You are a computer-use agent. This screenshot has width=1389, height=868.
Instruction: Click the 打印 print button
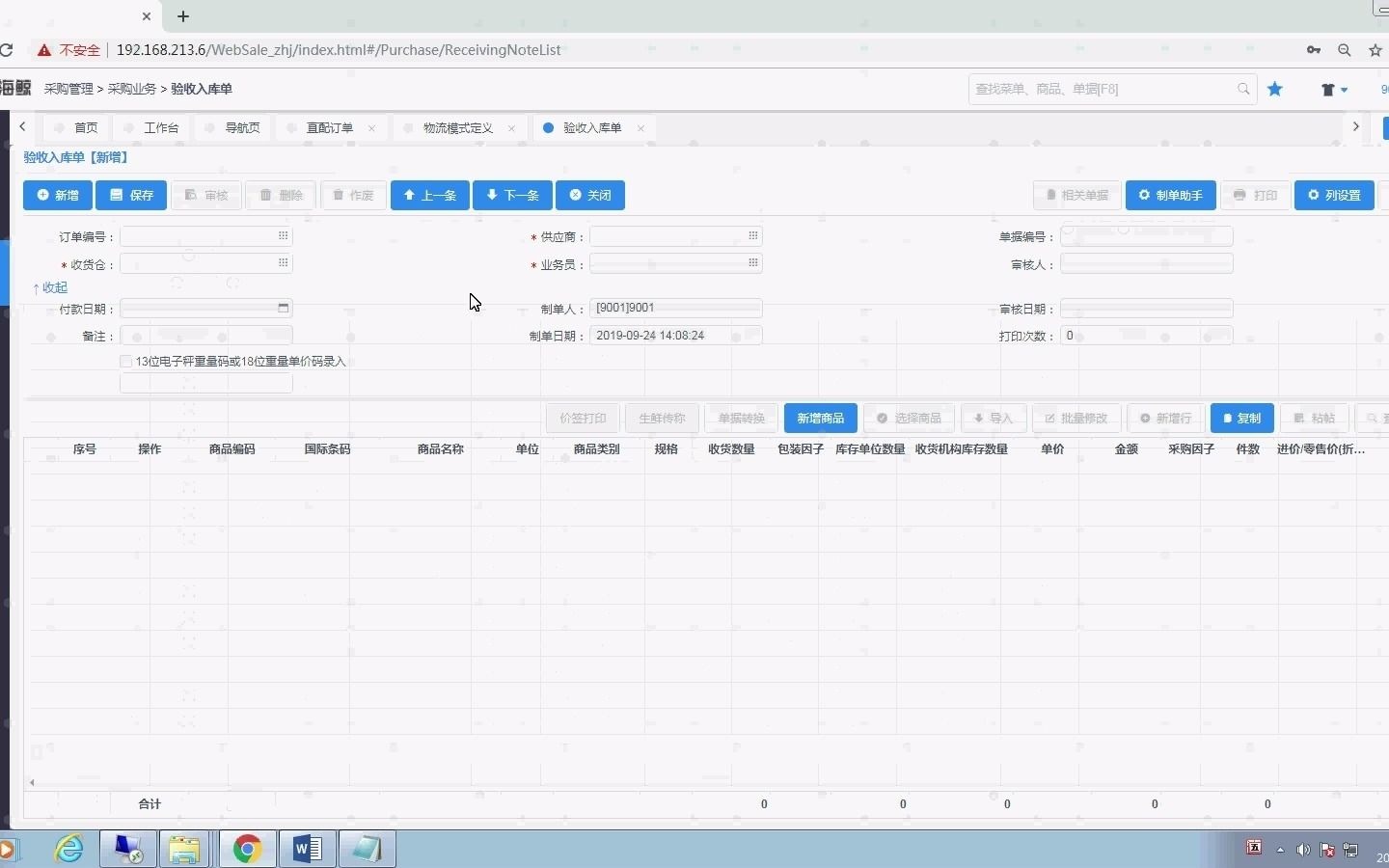tap(1255, 195)
